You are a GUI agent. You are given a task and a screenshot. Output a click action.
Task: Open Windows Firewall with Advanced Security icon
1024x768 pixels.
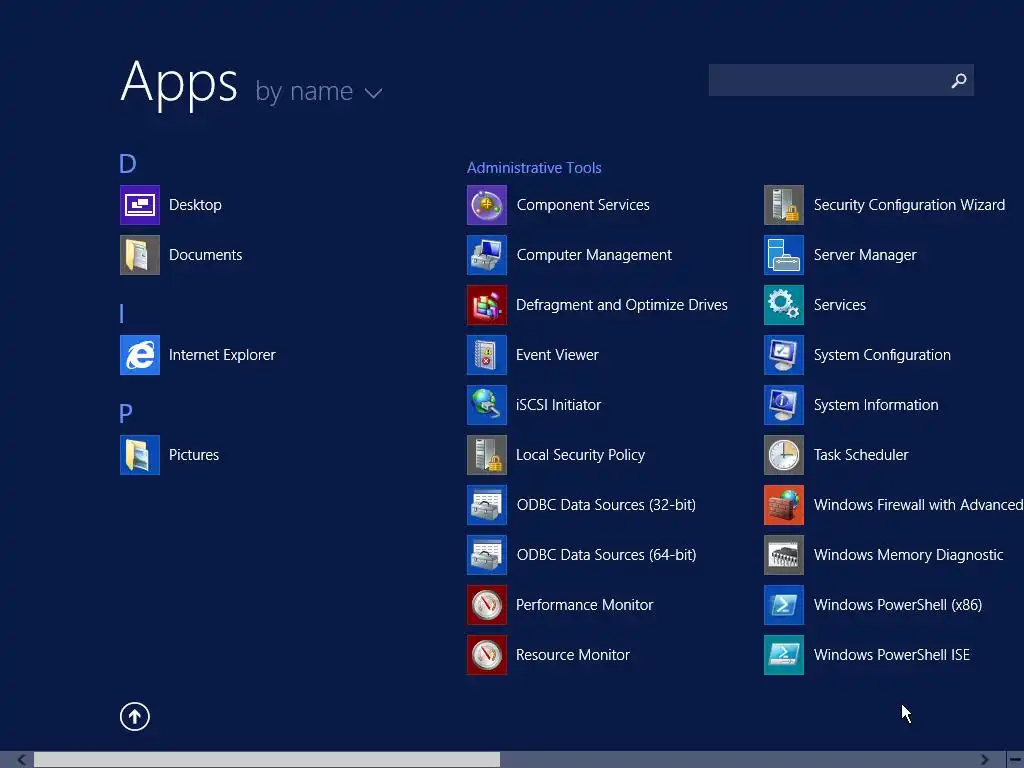(x=784, y=505)
